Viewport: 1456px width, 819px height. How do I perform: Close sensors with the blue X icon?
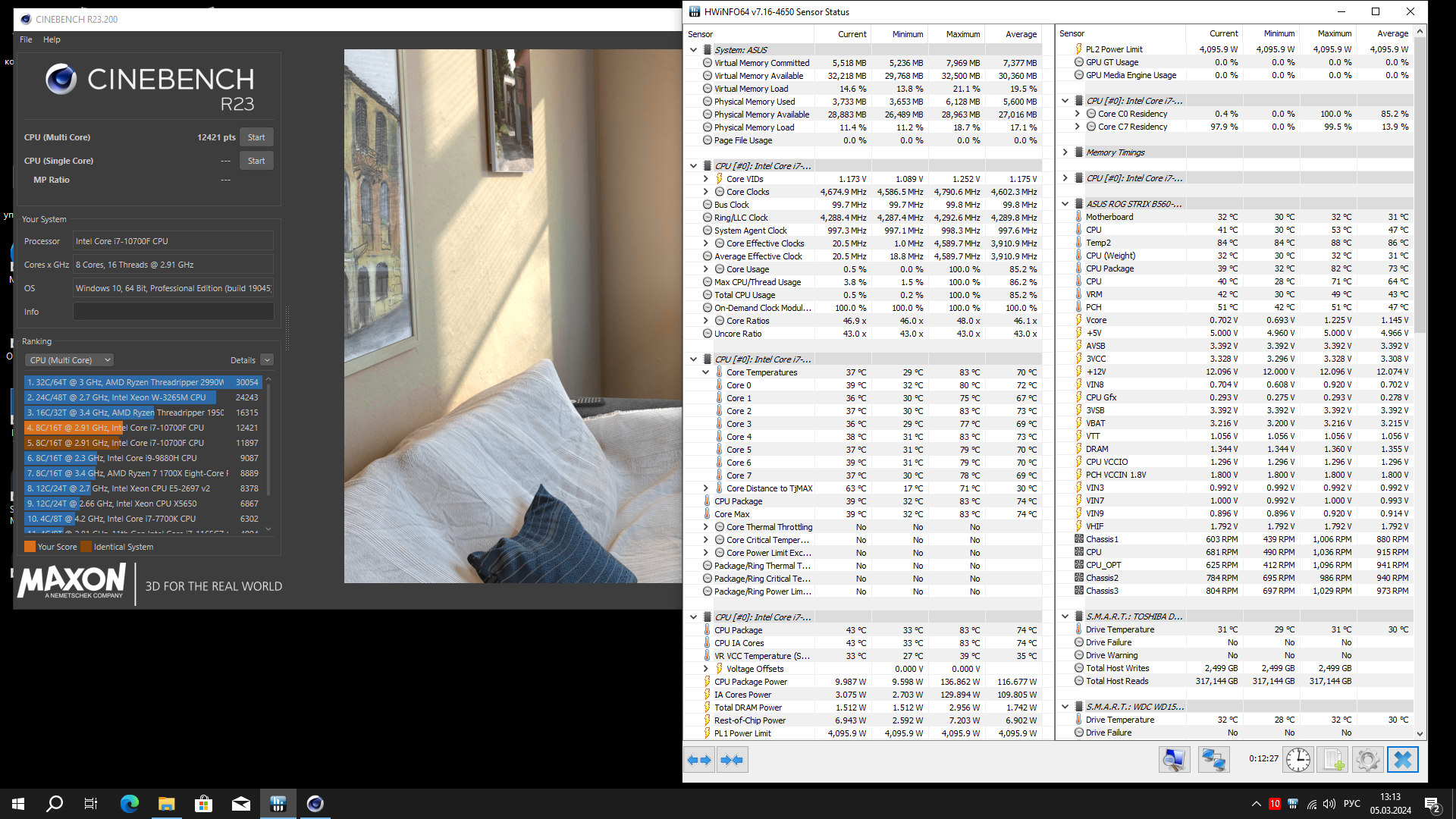[1402, 760]
